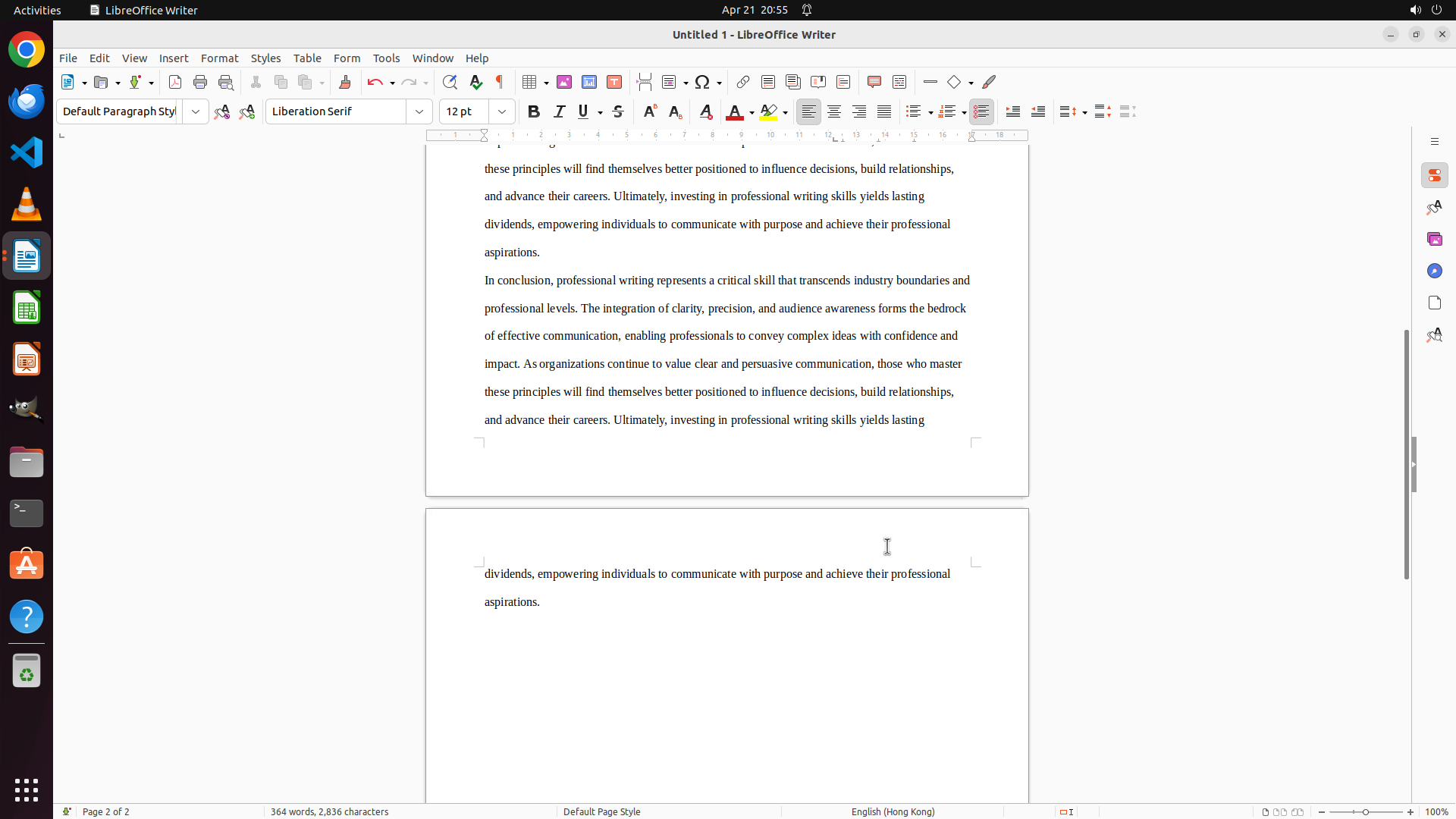1456x819 pixels.
Task: Click the Export as PDF icon
Action: point(175,82)
